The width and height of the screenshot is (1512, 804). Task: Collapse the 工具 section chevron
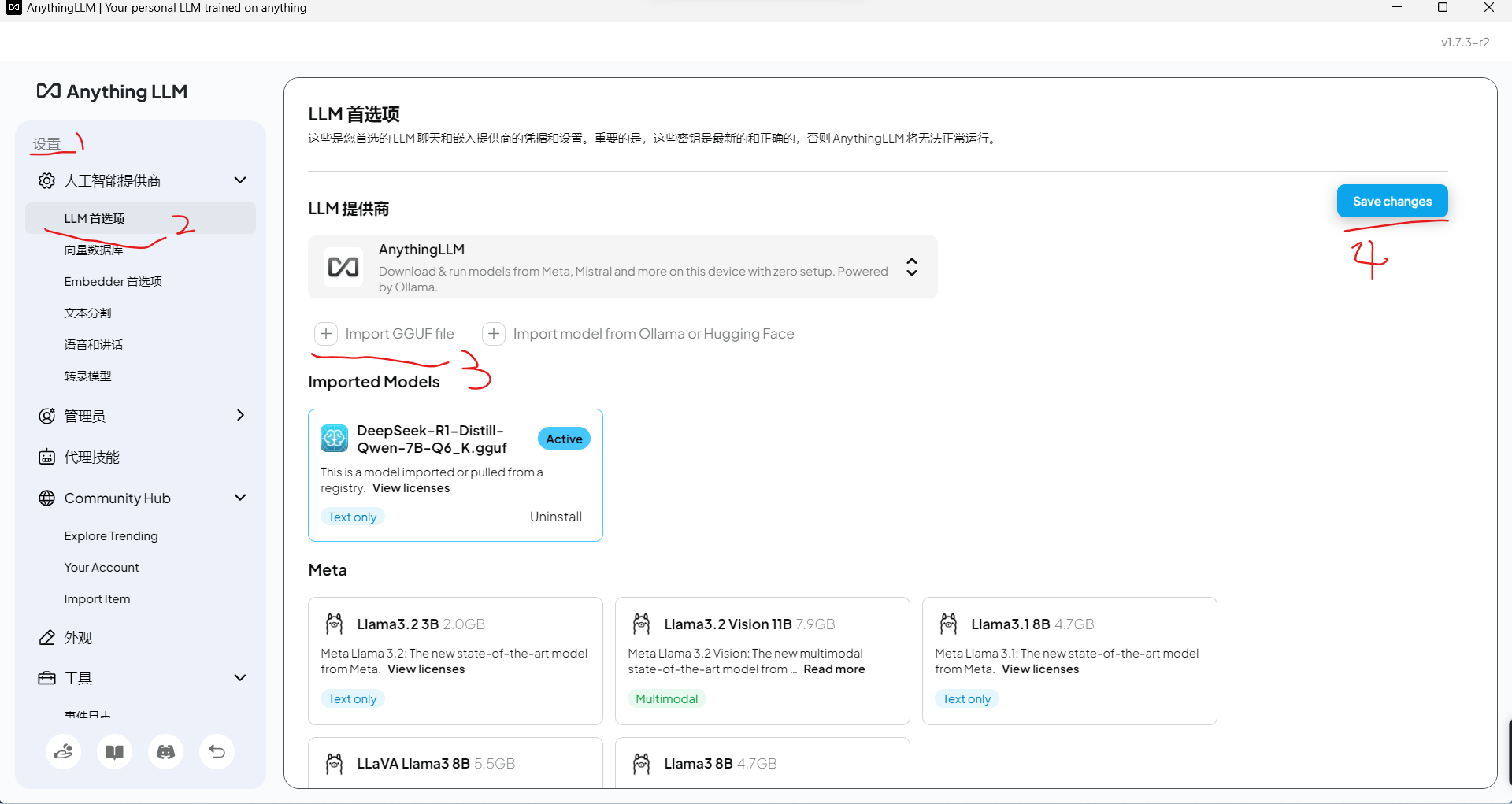240,678
